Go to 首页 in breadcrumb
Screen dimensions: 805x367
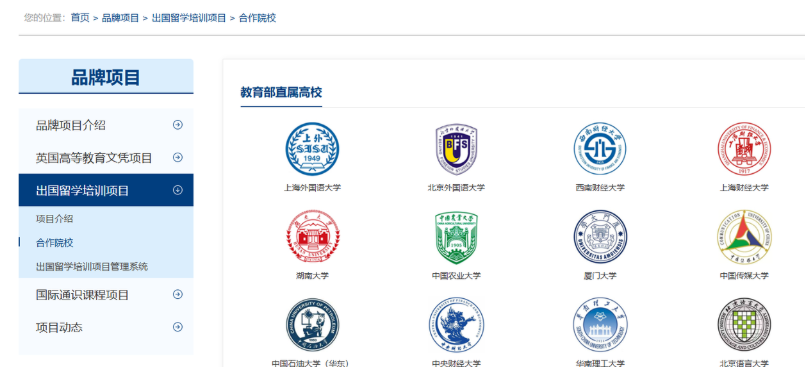click(80, 18)
